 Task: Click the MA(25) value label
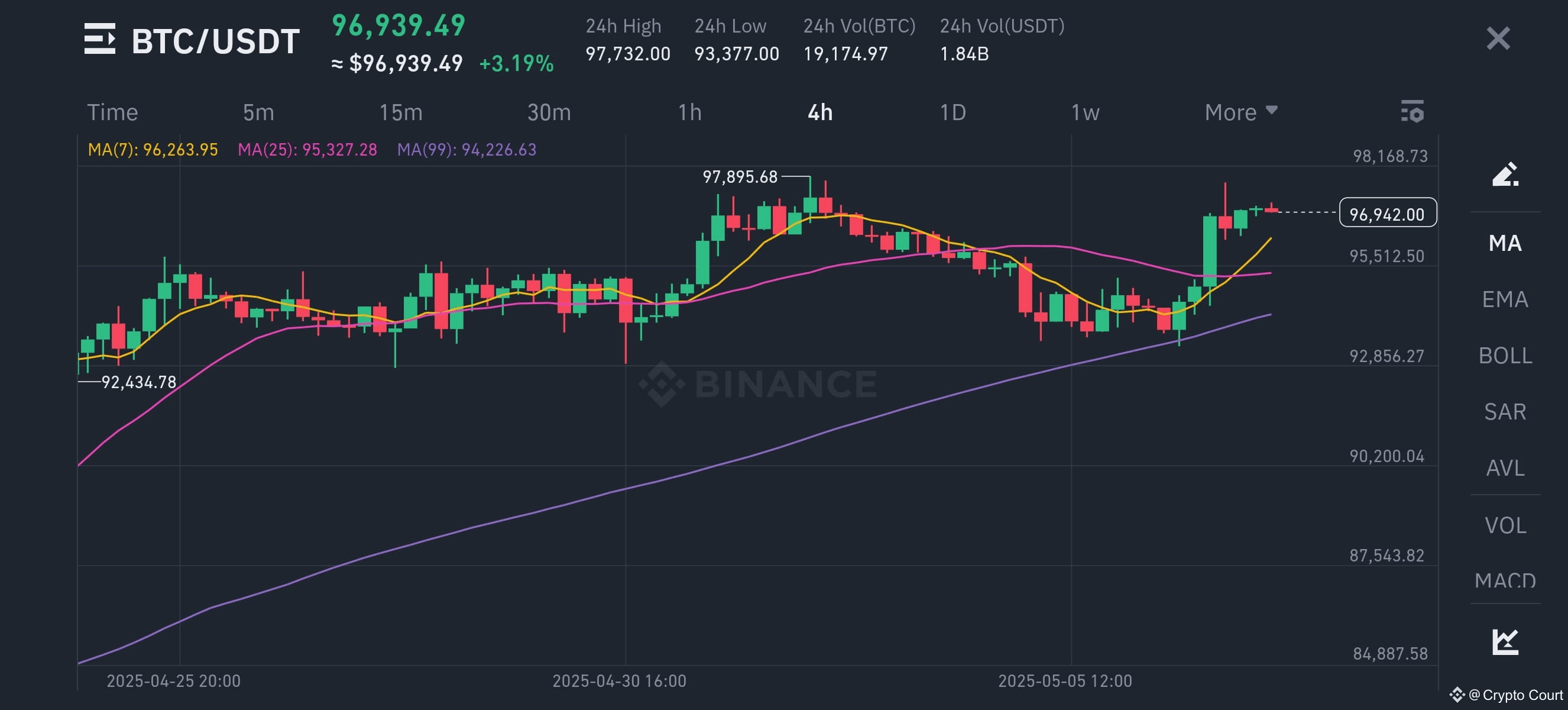tap(307, 150)
